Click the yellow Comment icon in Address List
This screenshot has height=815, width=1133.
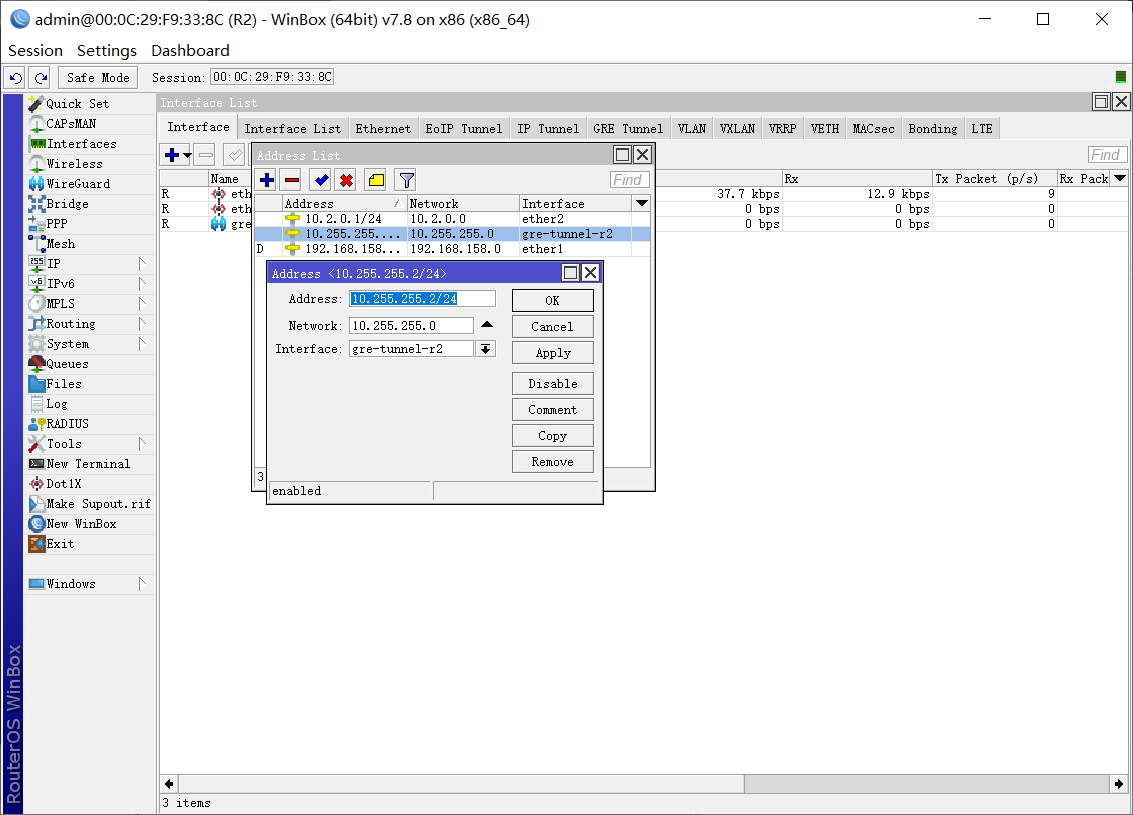(376, 180)
